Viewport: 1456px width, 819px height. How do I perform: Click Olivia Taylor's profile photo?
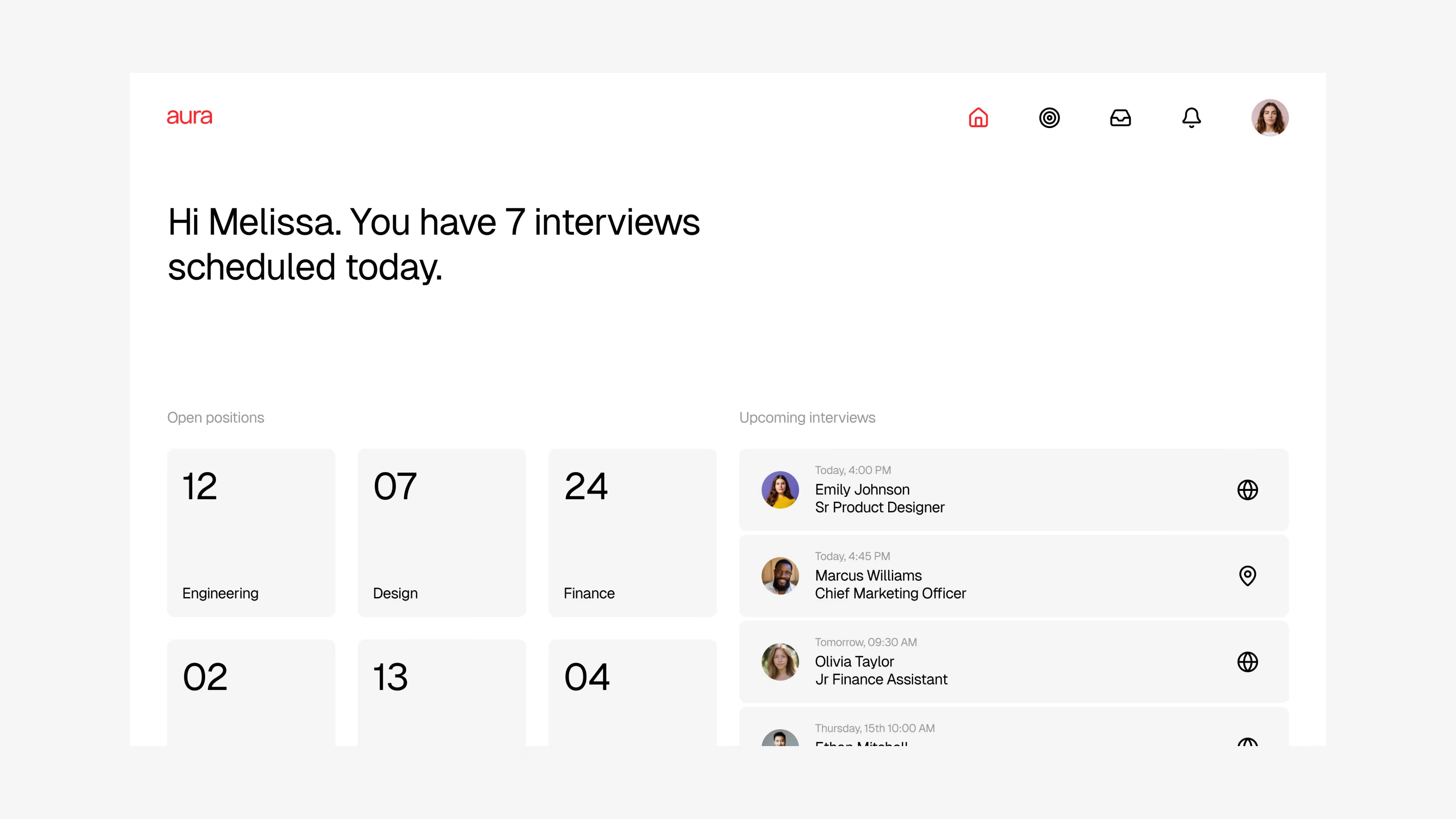point(780,662)
